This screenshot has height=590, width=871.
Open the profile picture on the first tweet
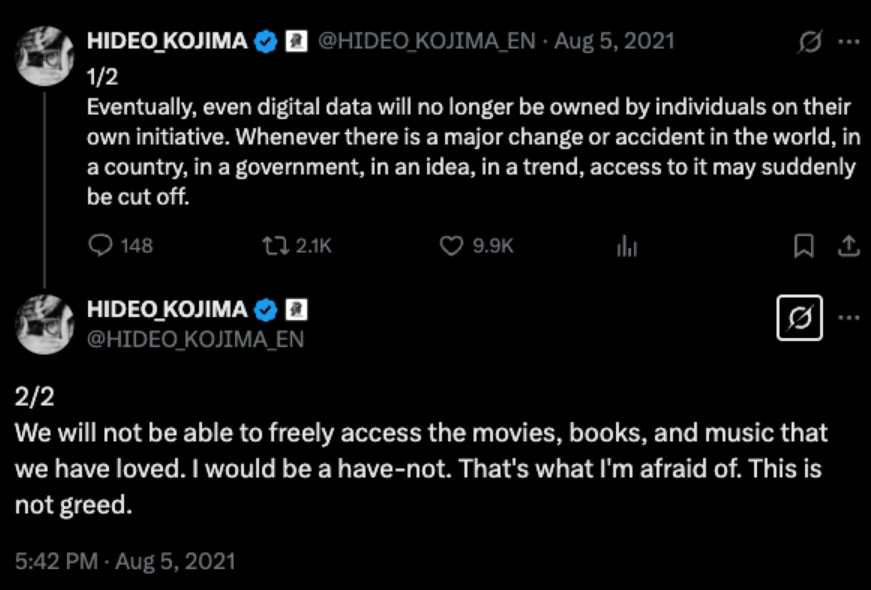pos(44,56)
